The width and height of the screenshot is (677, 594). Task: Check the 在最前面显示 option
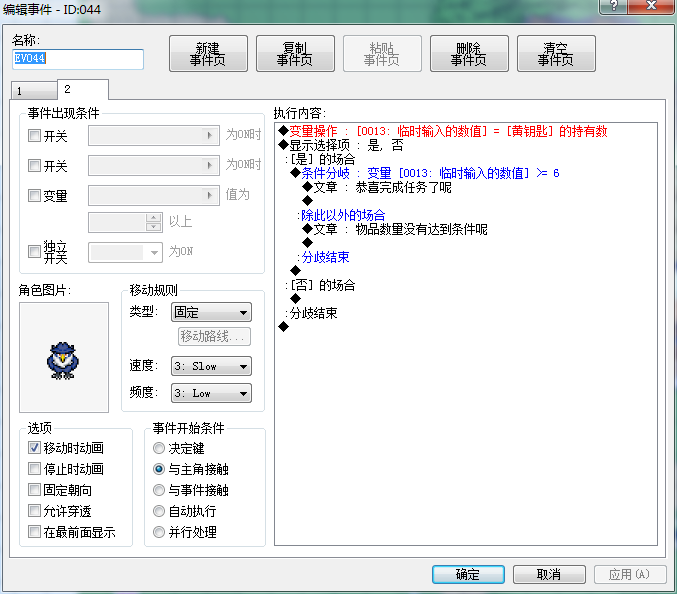(x=34, y=531)
